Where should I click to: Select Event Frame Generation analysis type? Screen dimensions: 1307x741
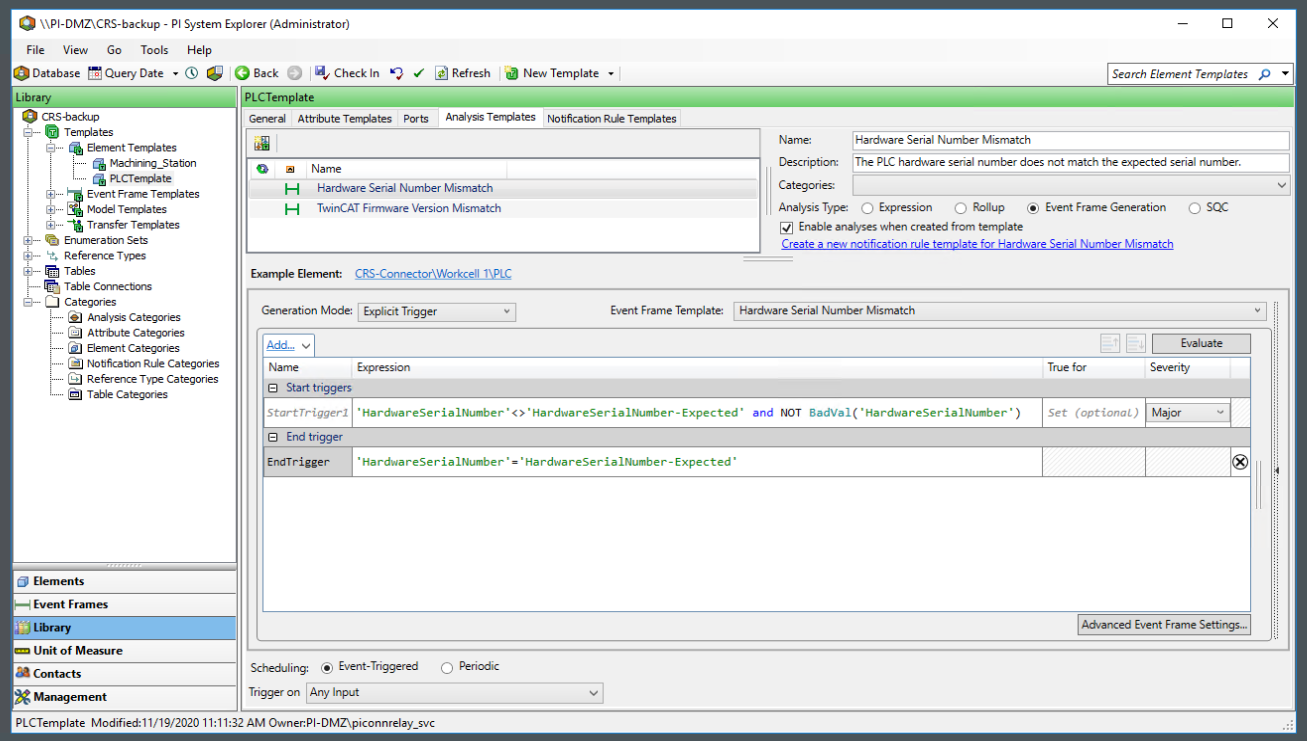tap(1033, 208)
